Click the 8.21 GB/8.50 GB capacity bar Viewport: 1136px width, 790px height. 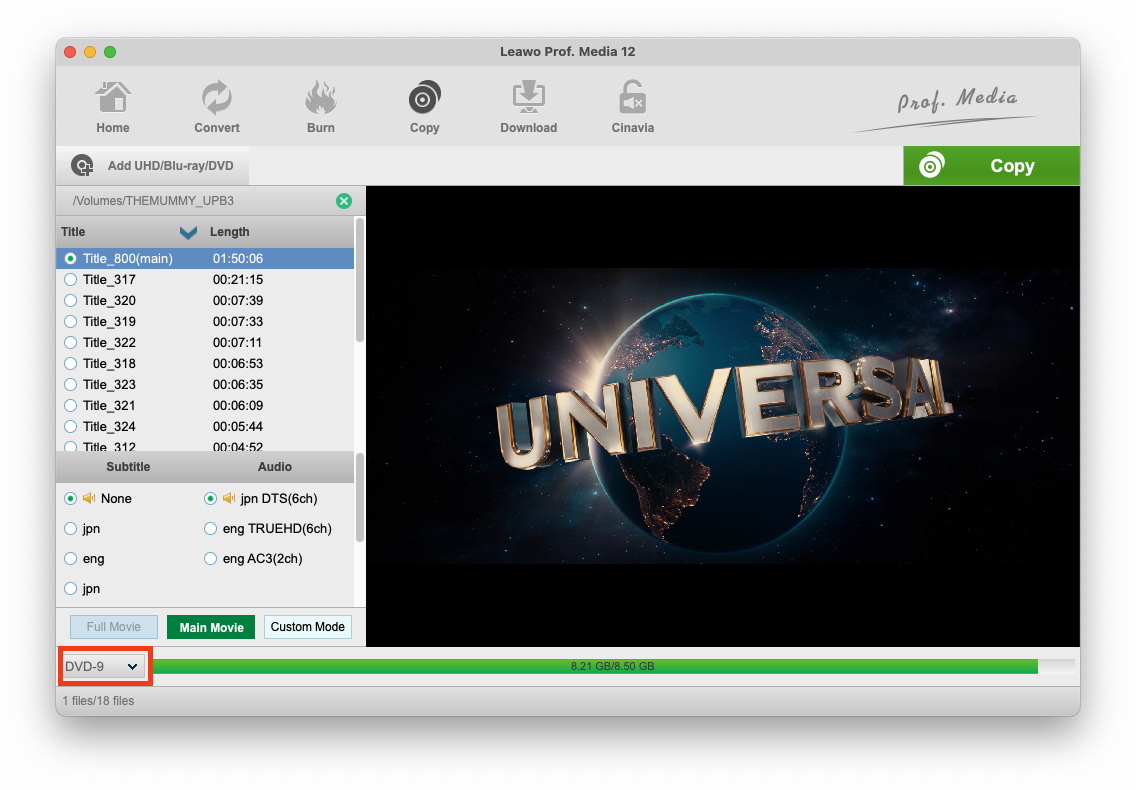(613, 667)
